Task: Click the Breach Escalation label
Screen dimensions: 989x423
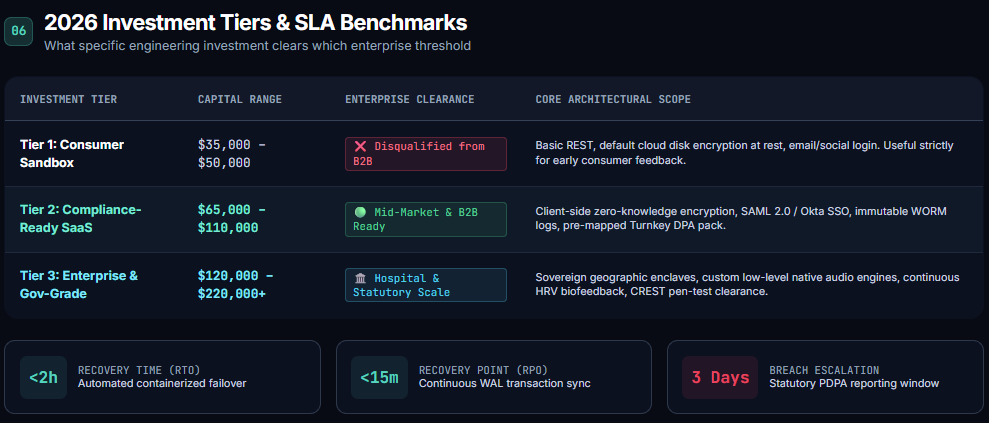Action: 824,370
